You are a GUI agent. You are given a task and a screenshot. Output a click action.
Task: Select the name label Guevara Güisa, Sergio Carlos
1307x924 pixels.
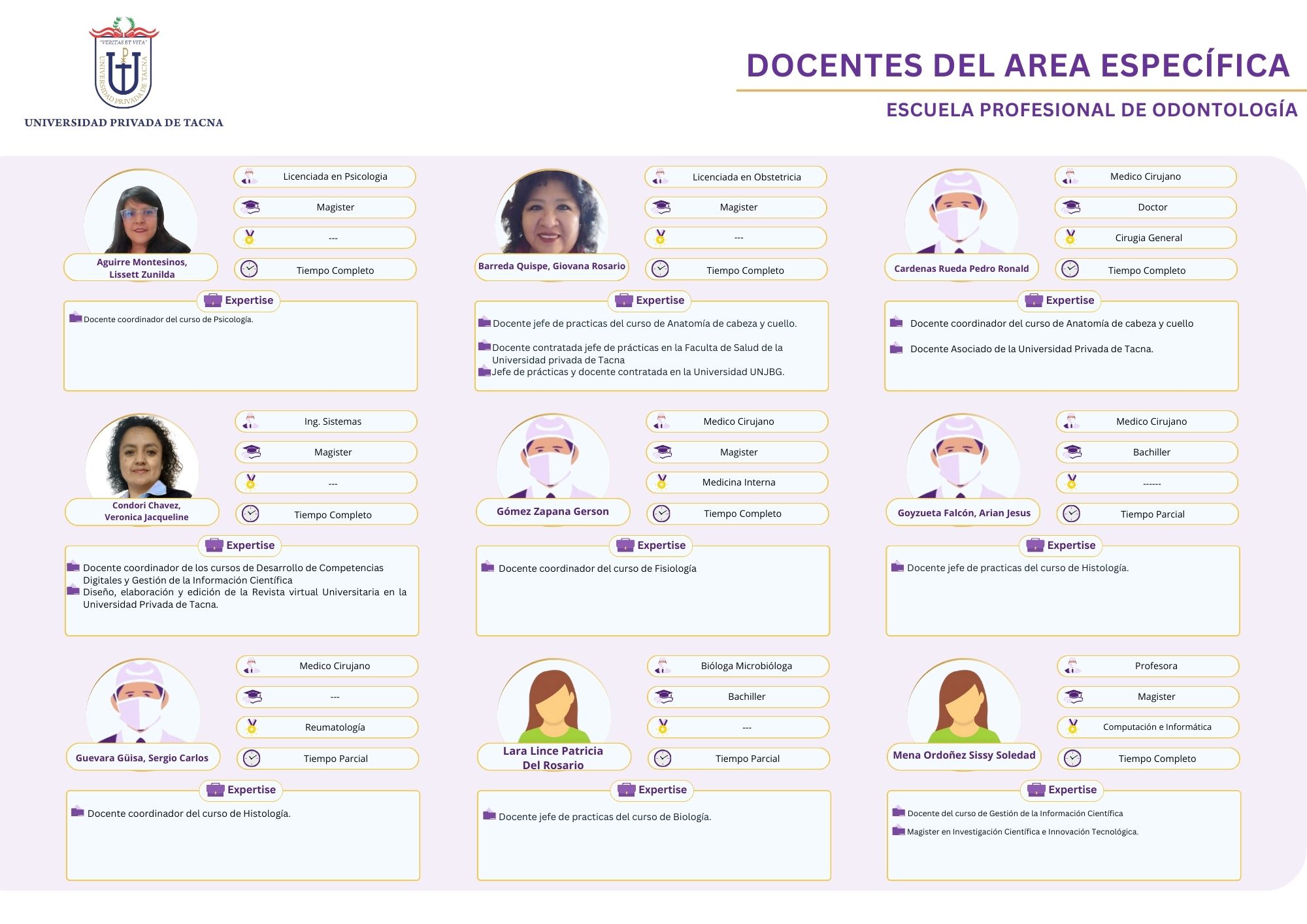point(142,758)
